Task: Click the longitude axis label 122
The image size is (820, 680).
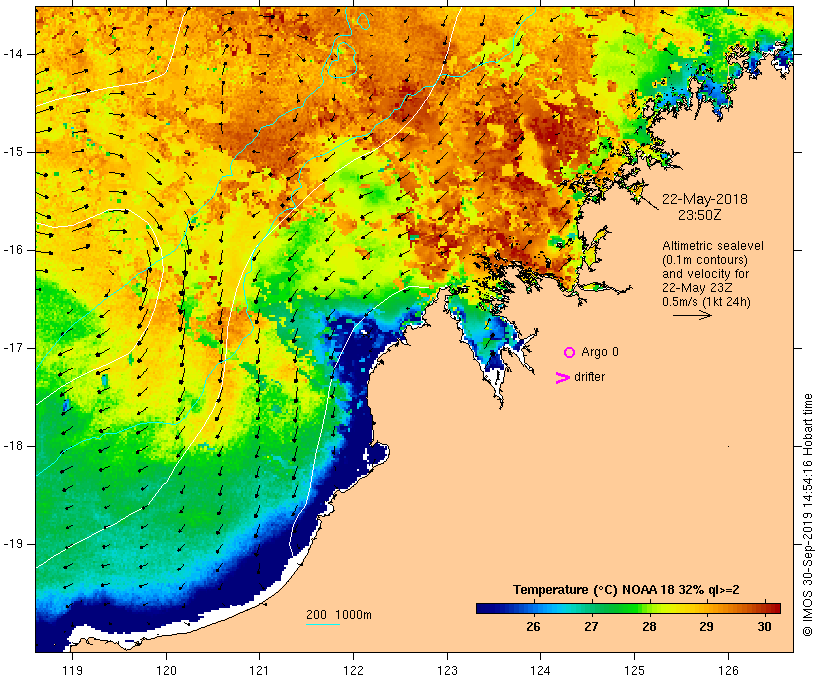Action: [353, 671]
